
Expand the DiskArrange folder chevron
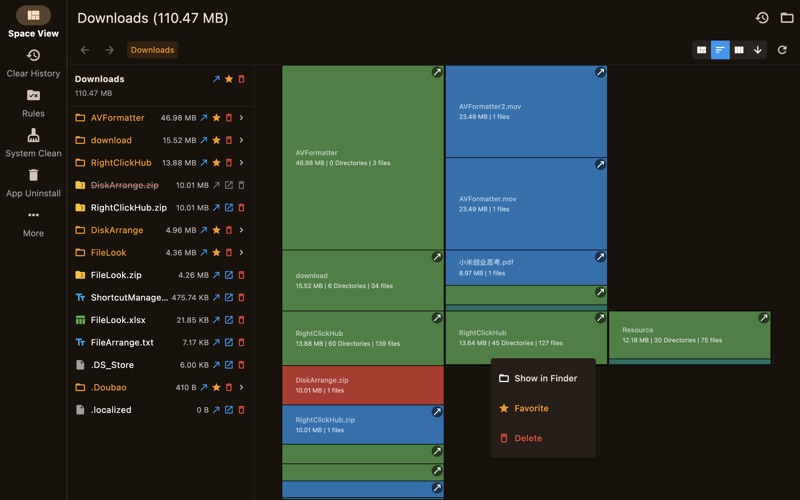[241, 230]
